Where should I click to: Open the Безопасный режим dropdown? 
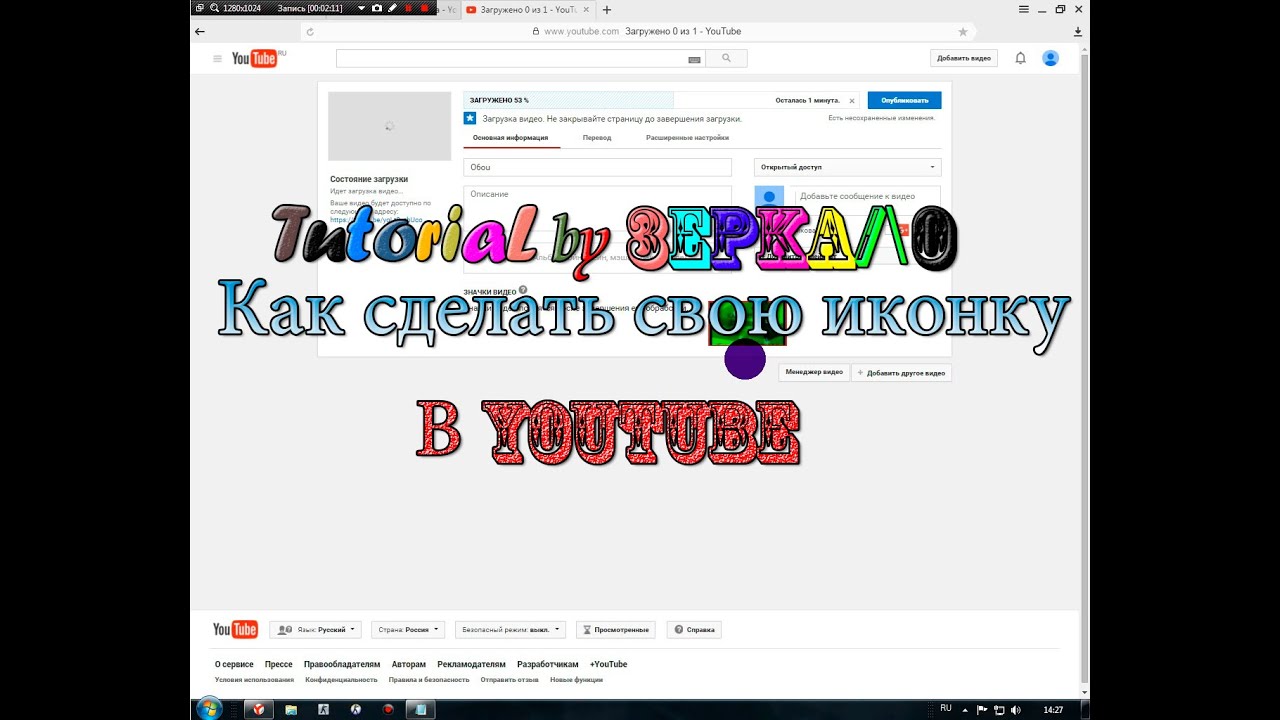point(510,630)
